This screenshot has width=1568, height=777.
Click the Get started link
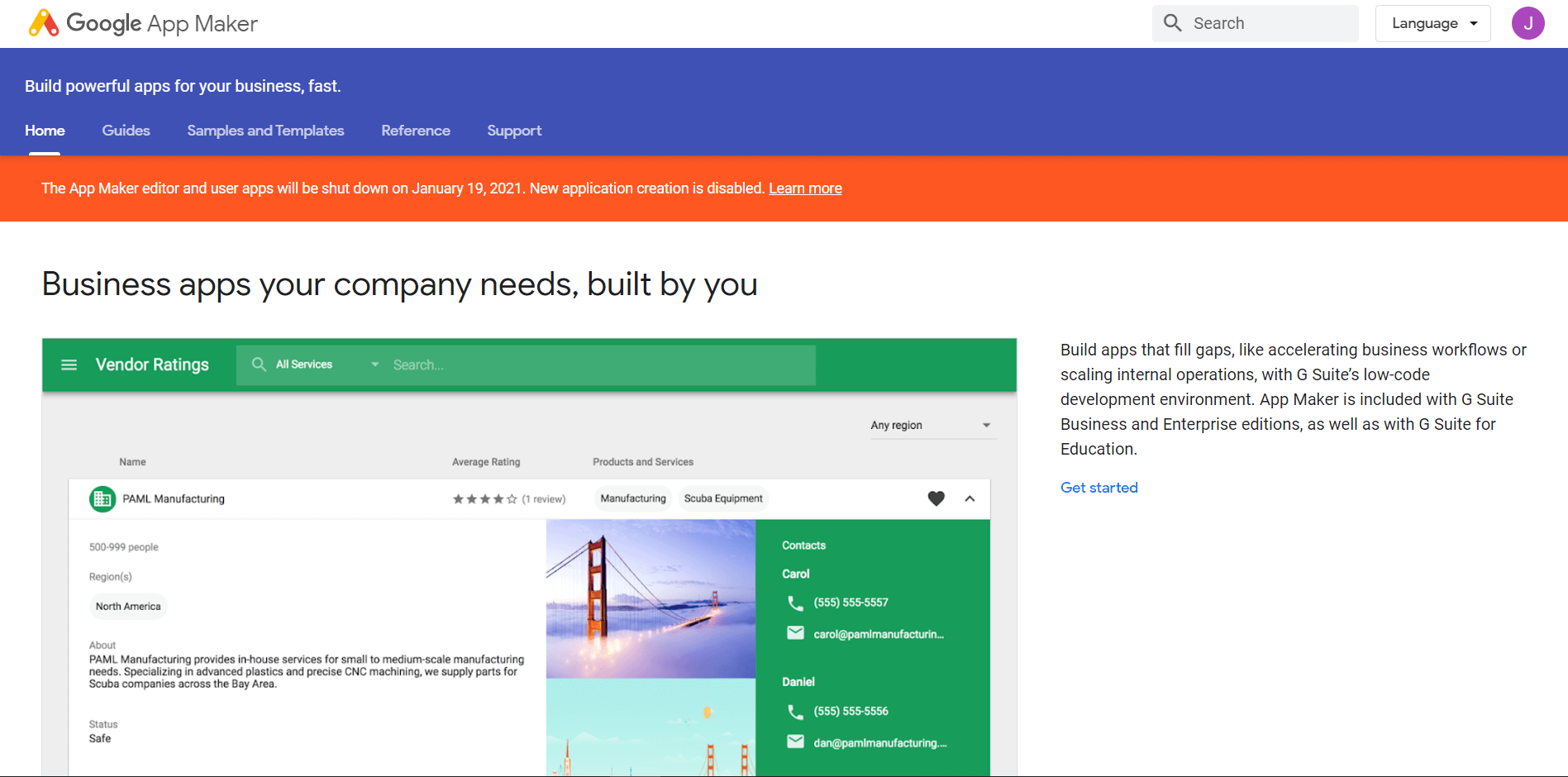[1099, 488]
